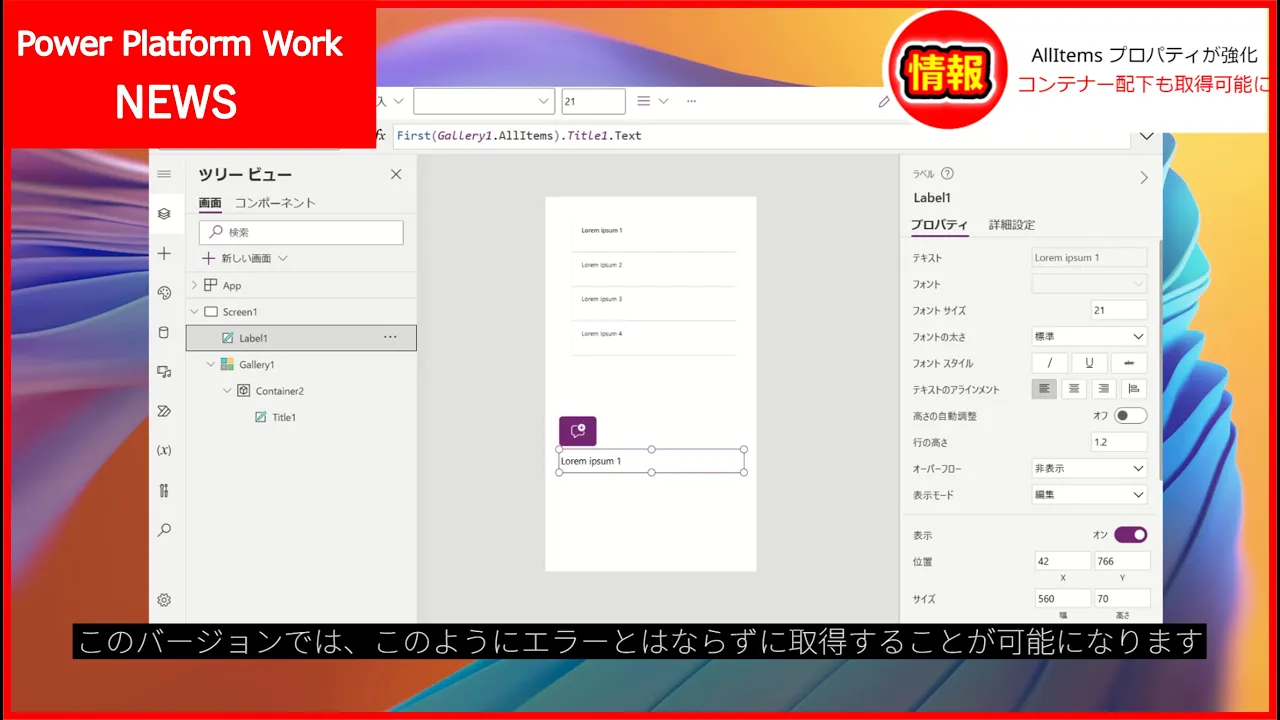Align text left

1044,389
